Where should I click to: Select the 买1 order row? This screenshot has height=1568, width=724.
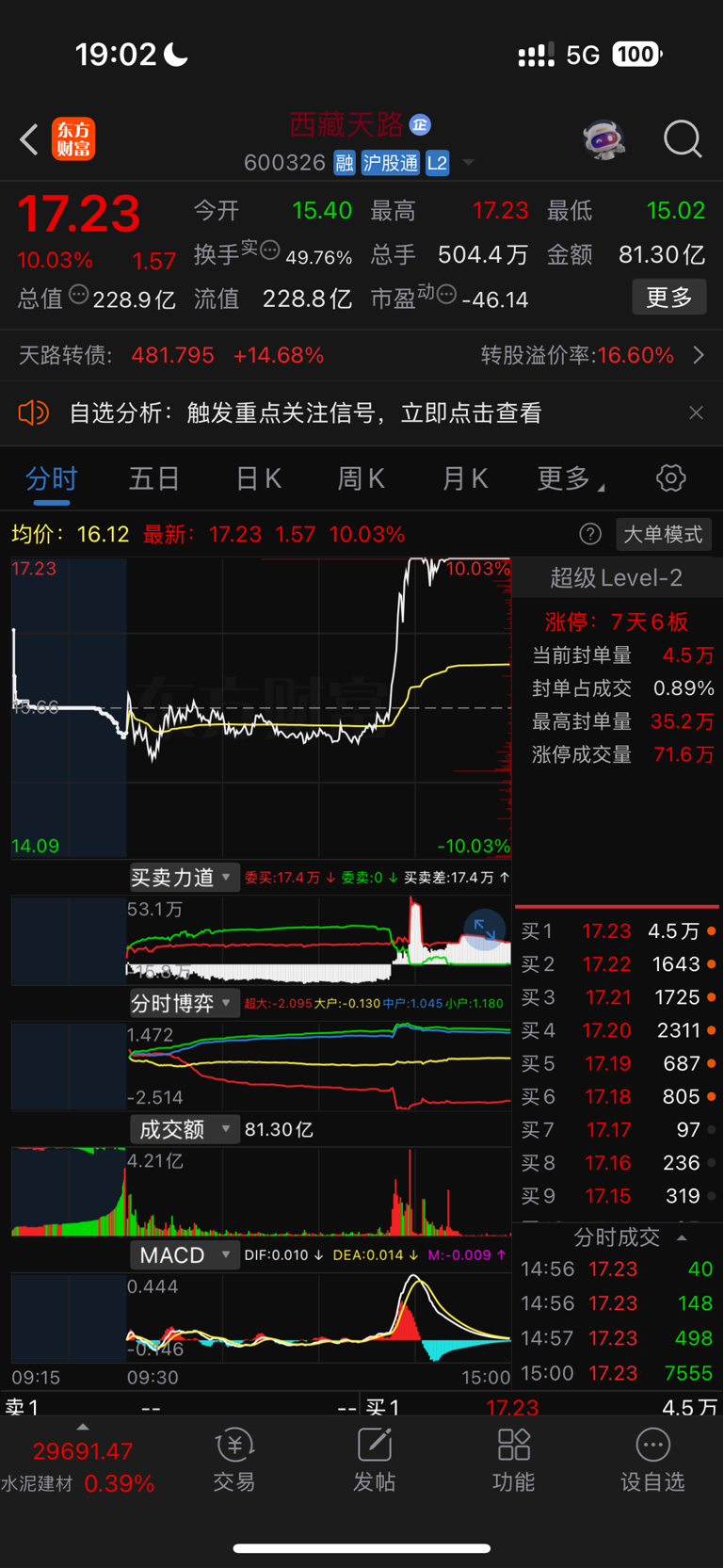coord(617,931)
